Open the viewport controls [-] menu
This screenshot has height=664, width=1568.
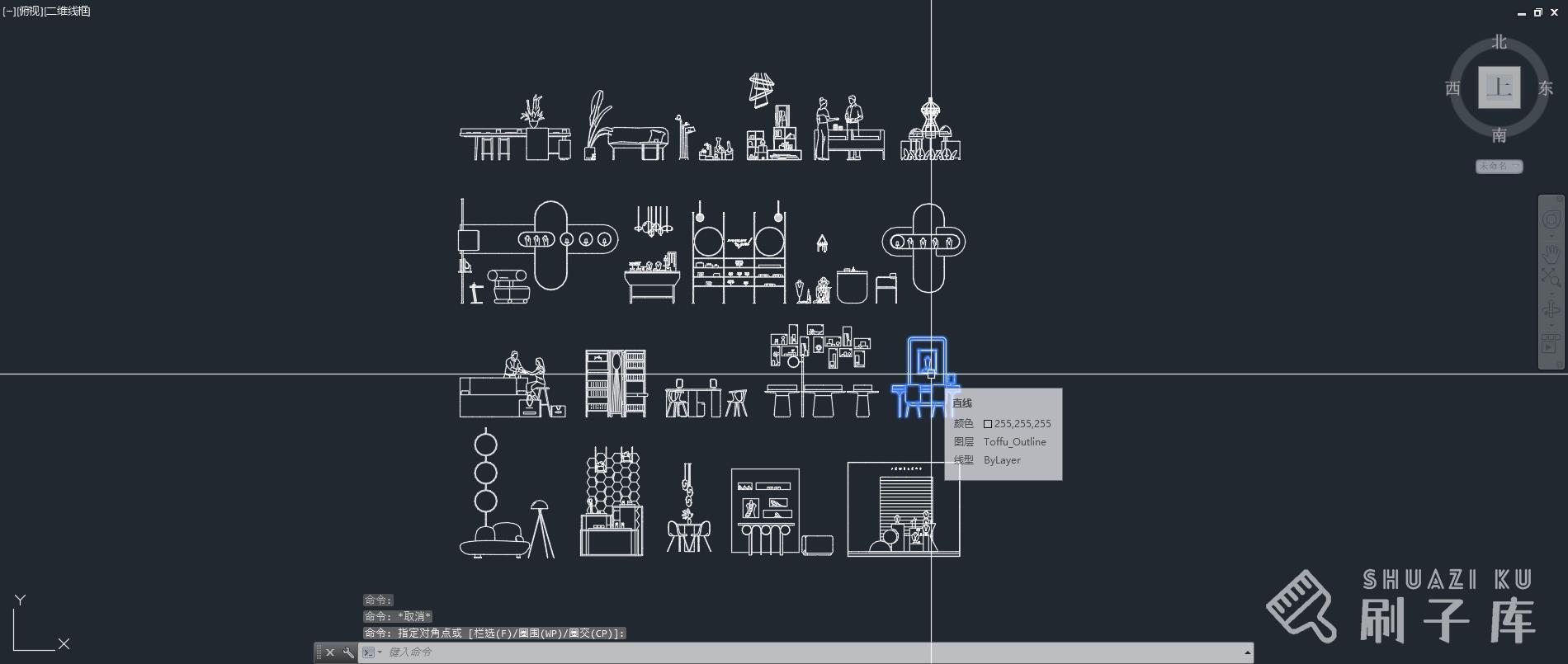coord(9,11)
